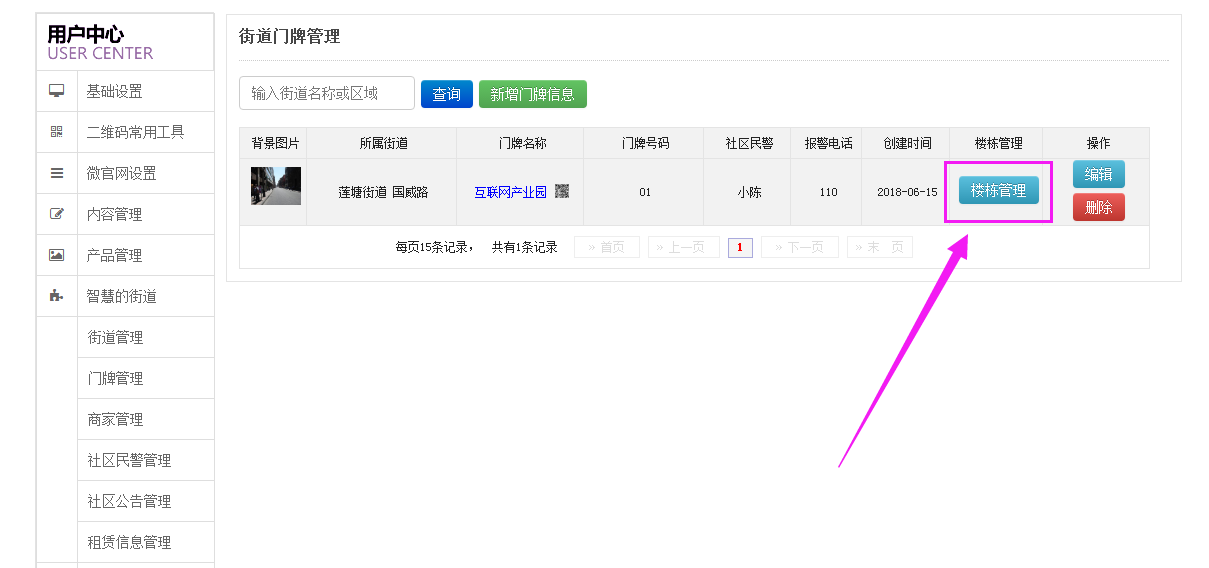1209x568 pixels.
Task: Click the 背景图片 column header
Action: [275, 143]
